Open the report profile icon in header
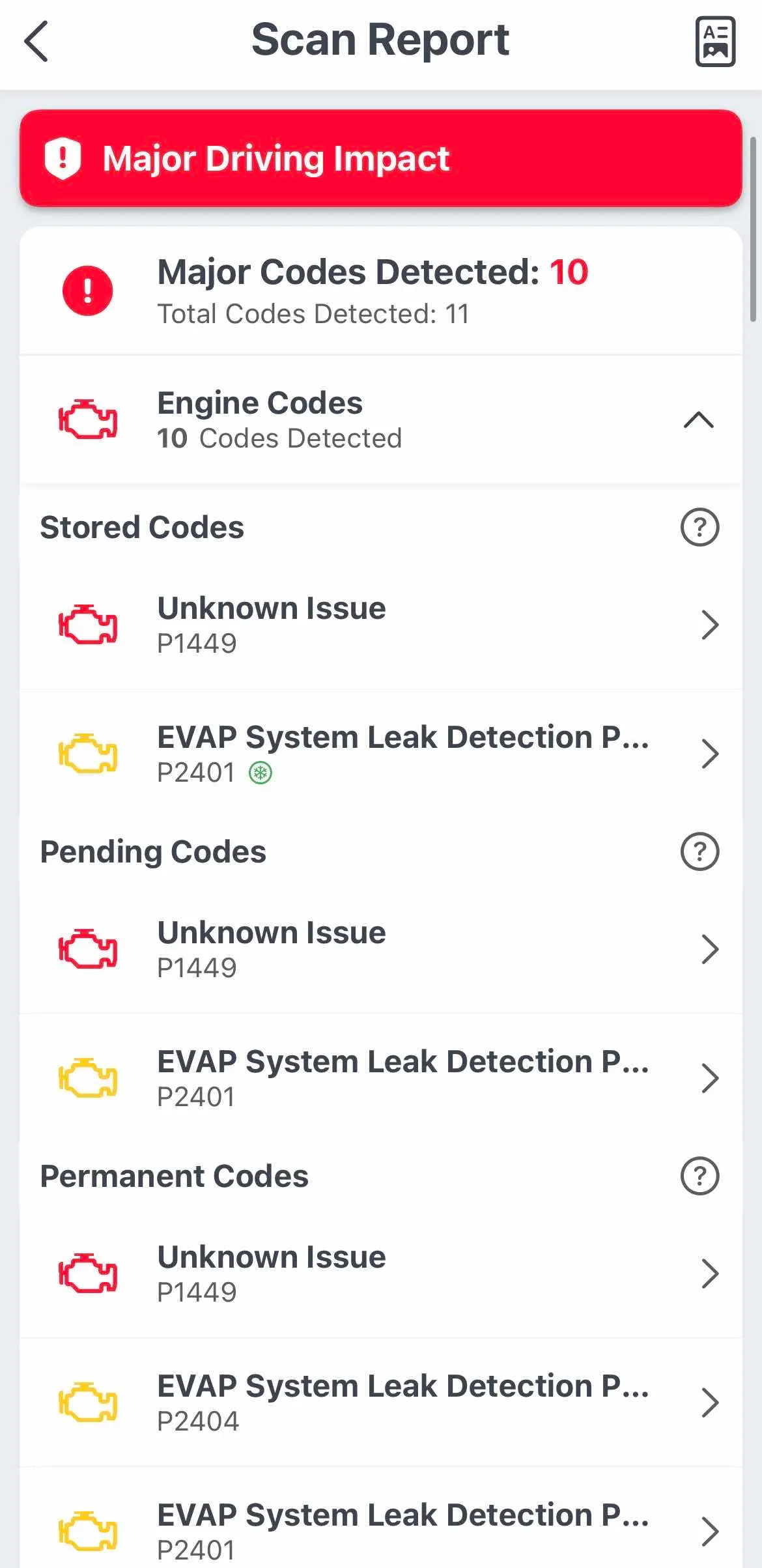 pyautogui.click(x=715, y=42)
